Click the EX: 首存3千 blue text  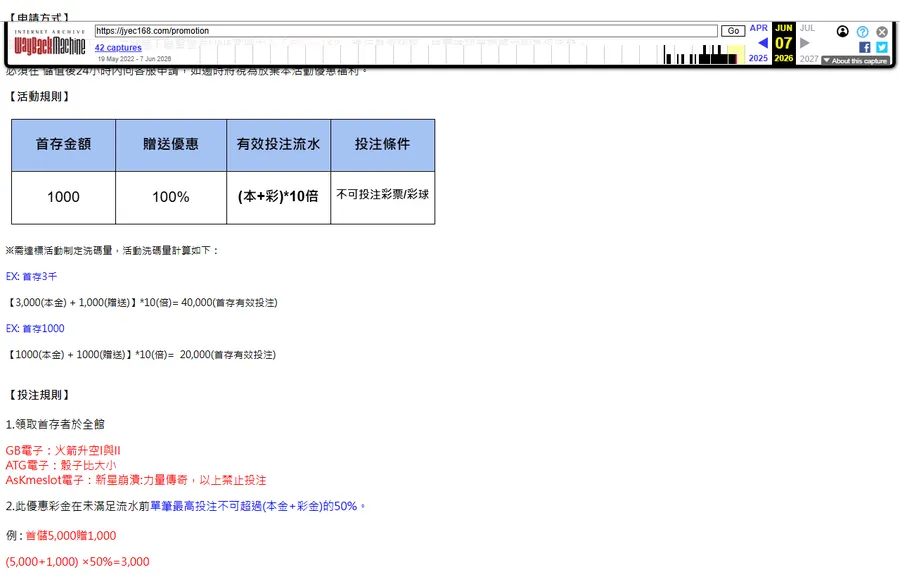click(32, 277)
